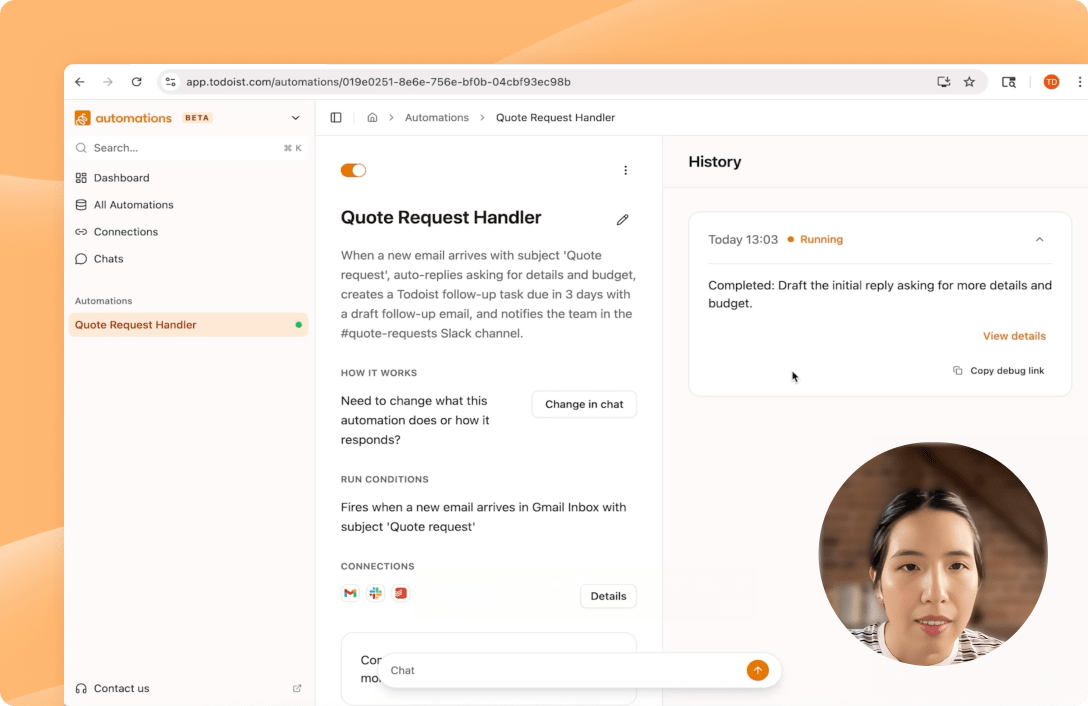Click the Dashboard grid icon
1088x706 pixels.
(x=81, y=178)
